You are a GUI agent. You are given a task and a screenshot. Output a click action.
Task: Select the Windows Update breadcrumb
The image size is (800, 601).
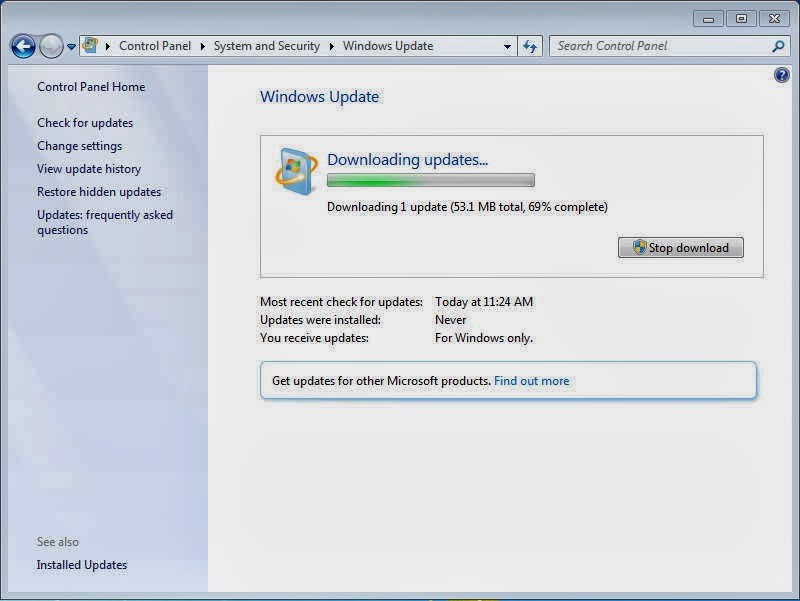[x=388, y=46]
